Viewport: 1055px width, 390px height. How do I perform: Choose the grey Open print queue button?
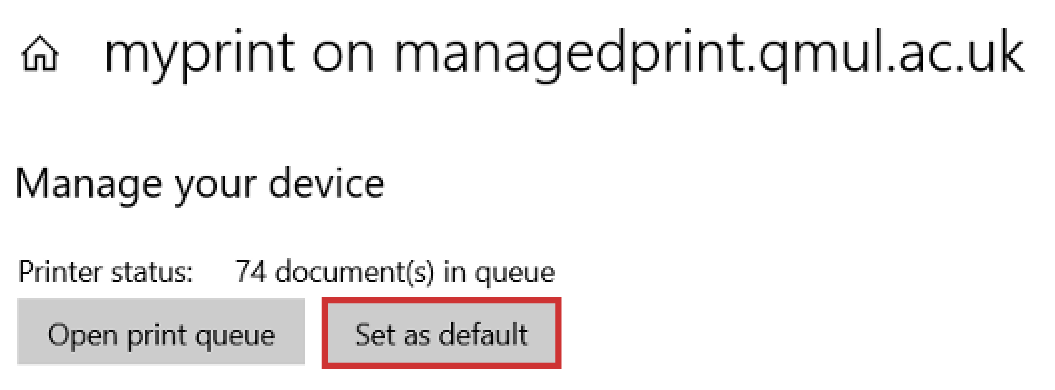(161, 332)
